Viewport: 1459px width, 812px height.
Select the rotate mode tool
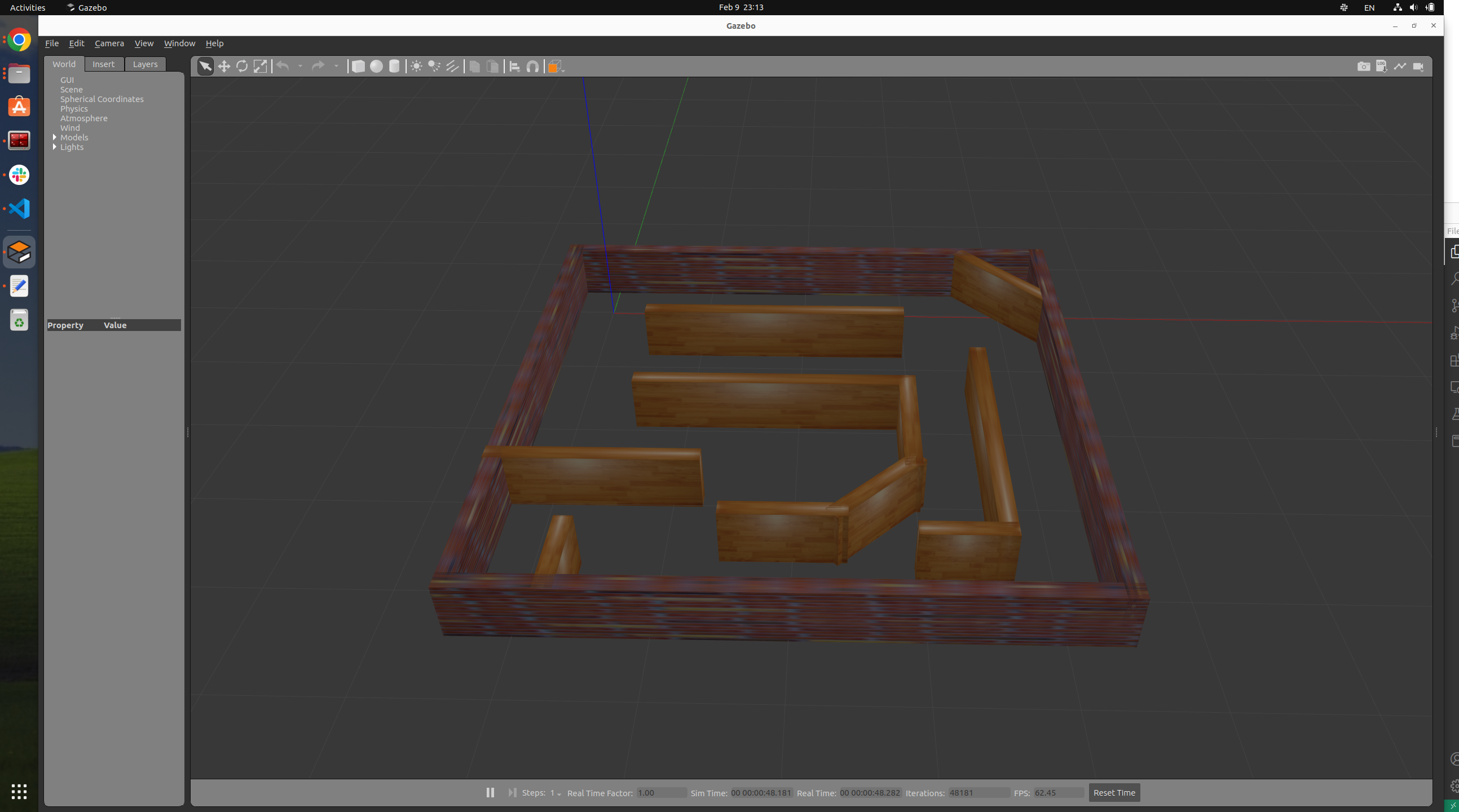tap(242, 66)
